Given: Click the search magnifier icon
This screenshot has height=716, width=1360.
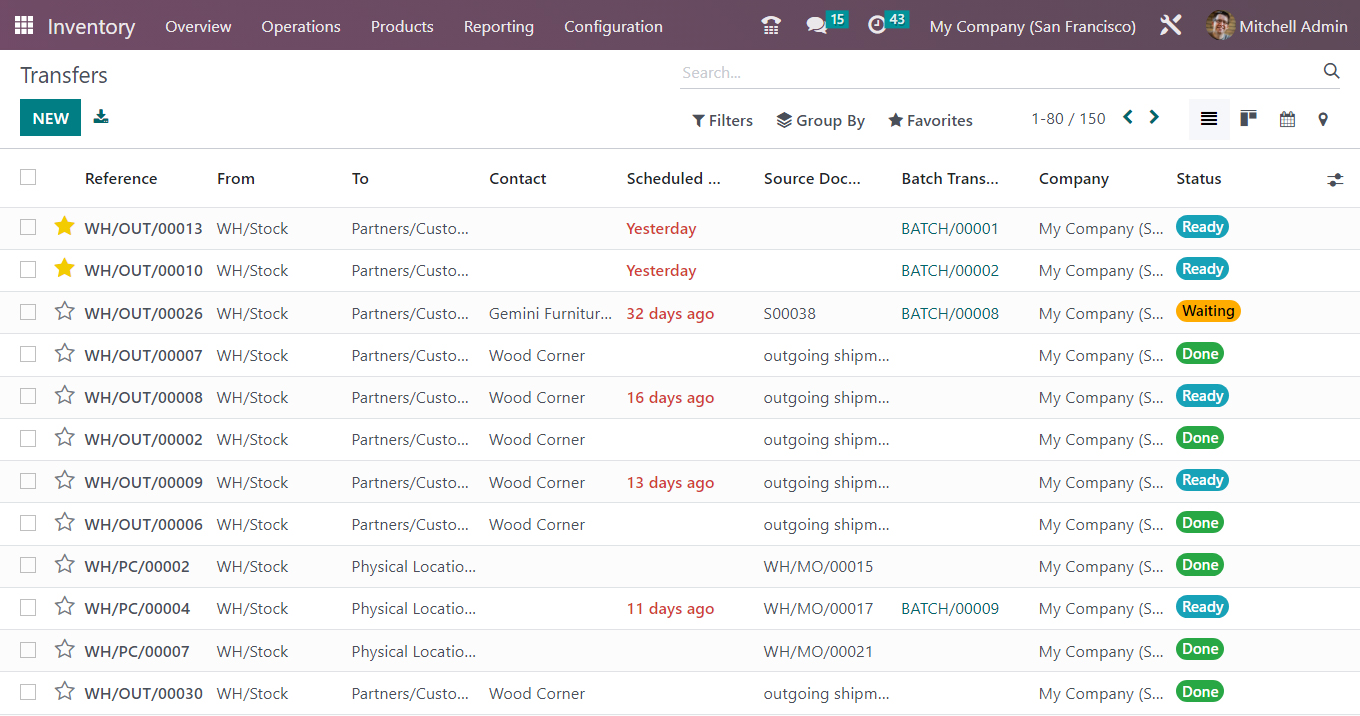Looking at the screenshot, I should (x=1331, y=71).
